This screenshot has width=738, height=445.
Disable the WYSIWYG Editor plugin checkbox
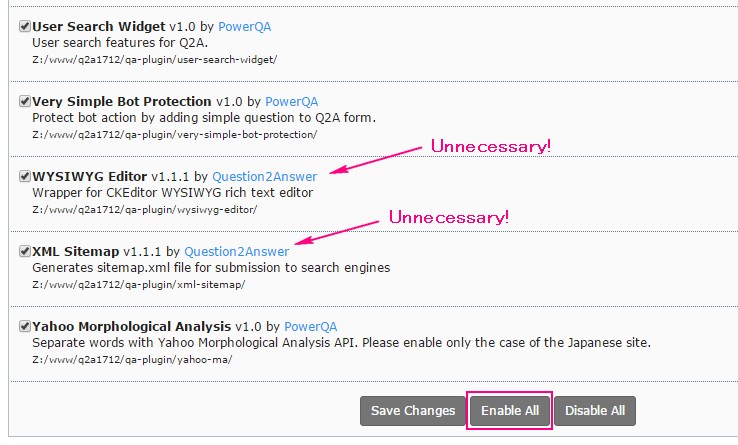pos(25,176)
